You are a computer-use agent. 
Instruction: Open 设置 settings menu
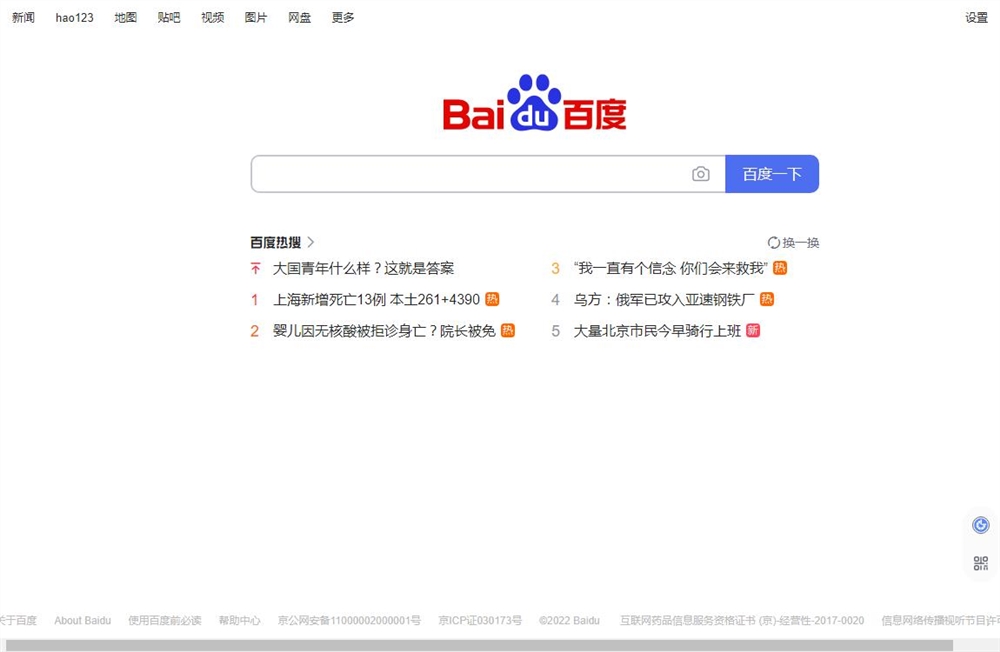[976, 18]
